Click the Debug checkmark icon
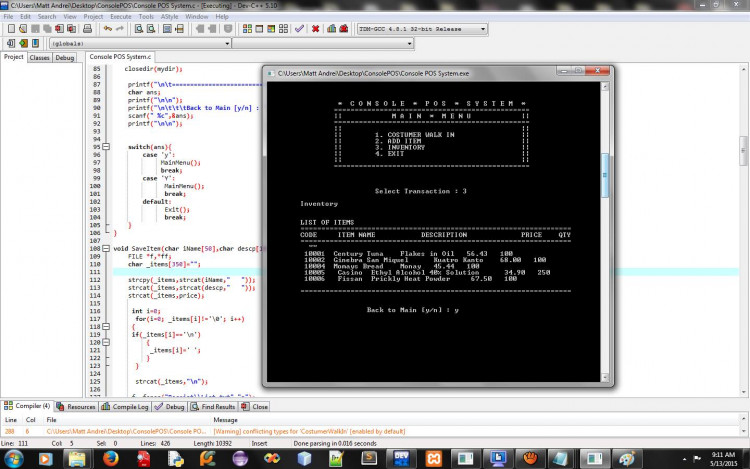This screenshot has height=469, width=750. 299,29
